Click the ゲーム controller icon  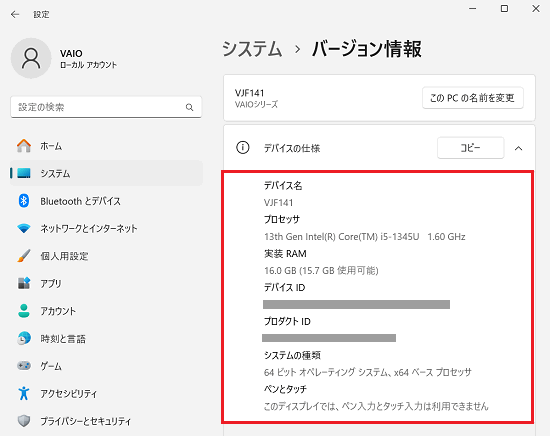coord(24,366)
